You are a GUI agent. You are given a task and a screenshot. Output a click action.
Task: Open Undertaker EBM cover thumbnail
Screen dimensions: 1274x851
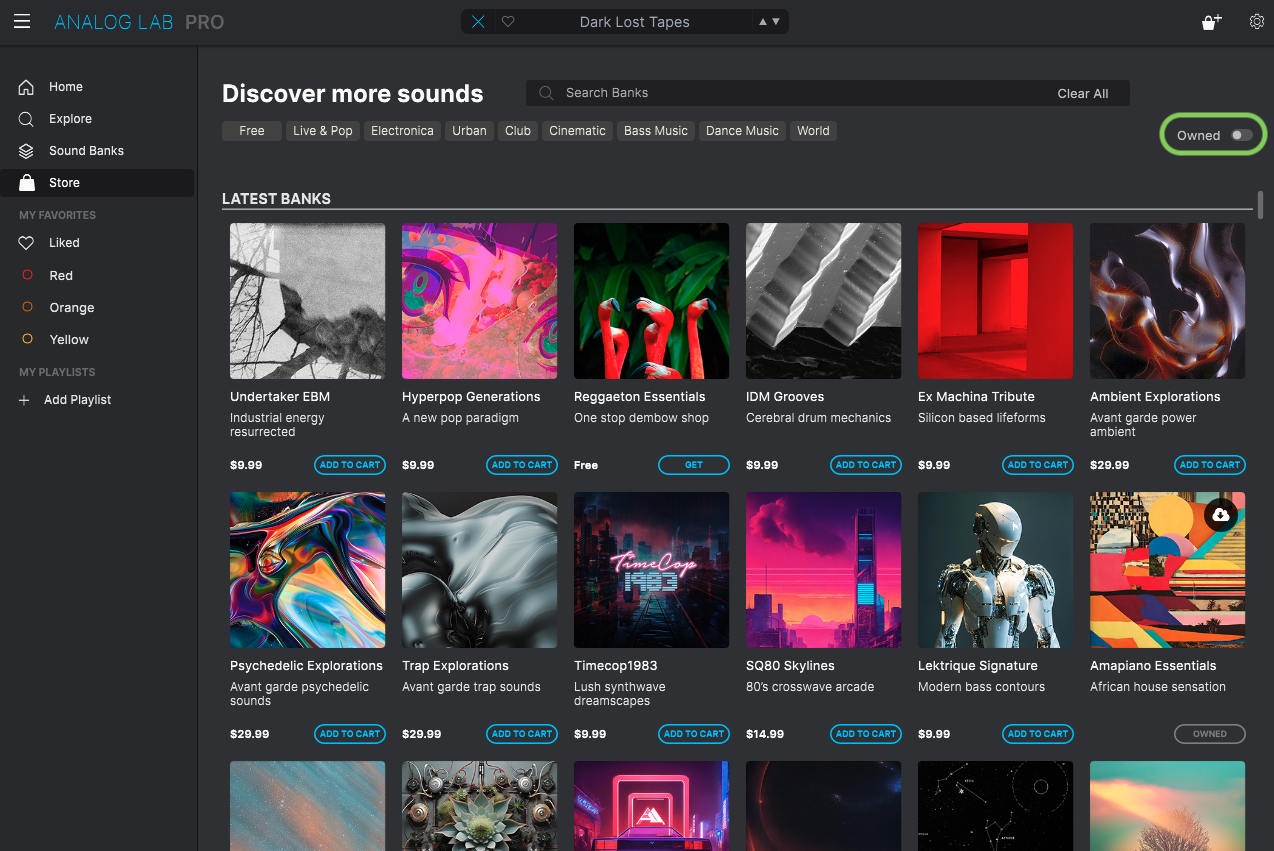pyautogui.click(x=308, y=301)
